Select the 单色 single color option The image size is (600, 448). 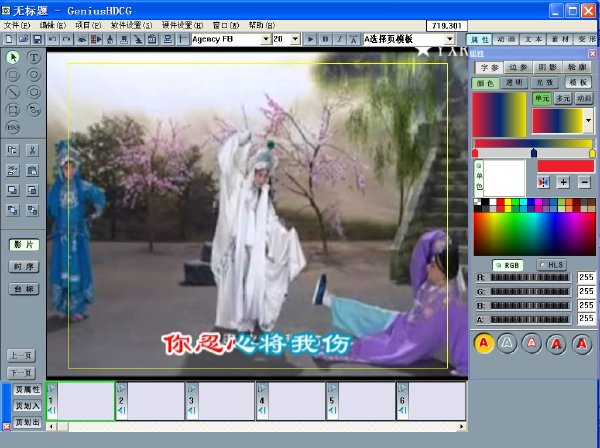tap(479, 178)
